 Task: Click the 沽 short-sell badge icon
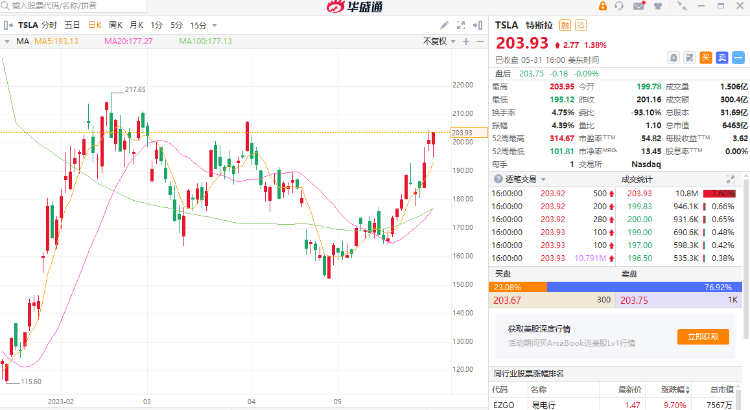click(581, 25)
